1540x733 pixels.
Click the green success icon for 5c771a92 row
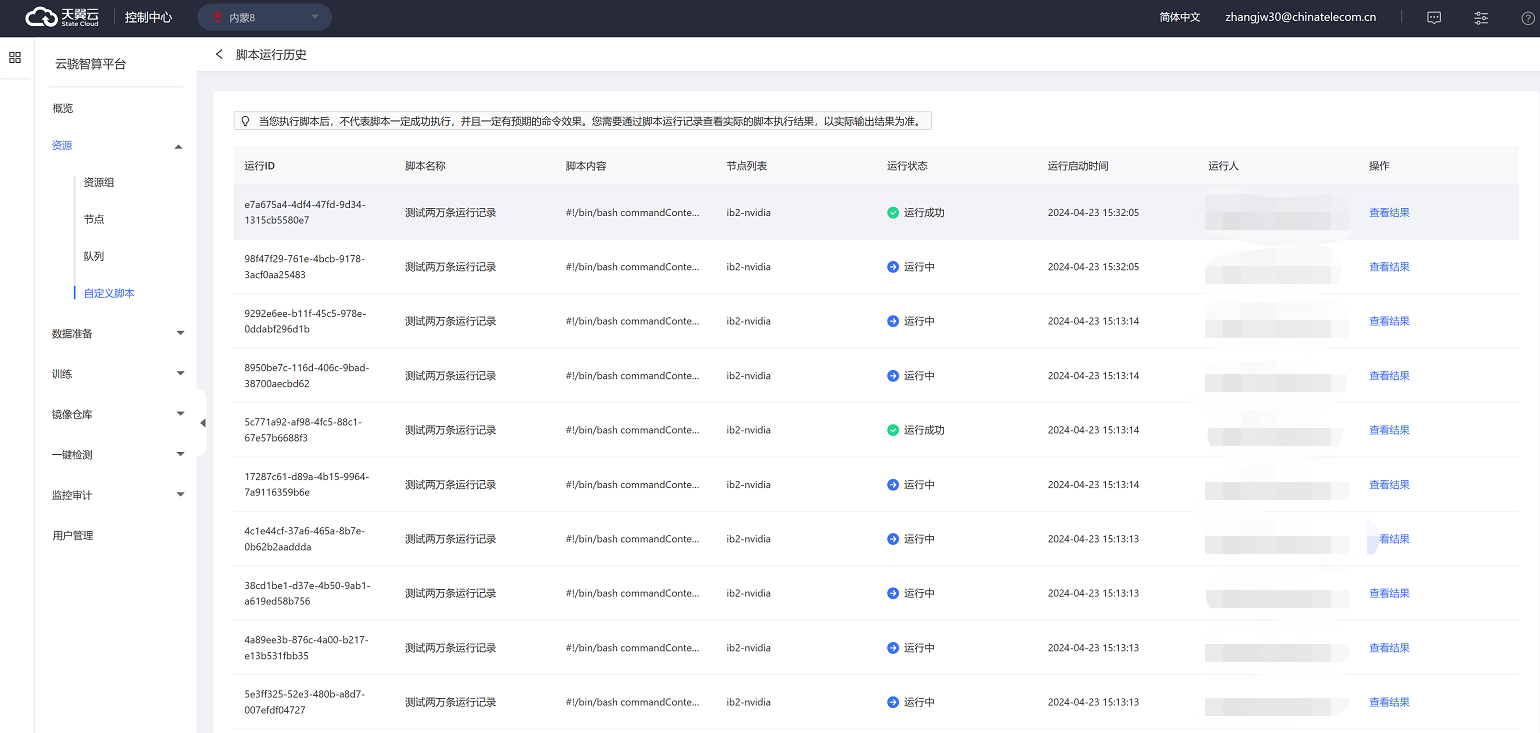893,430
